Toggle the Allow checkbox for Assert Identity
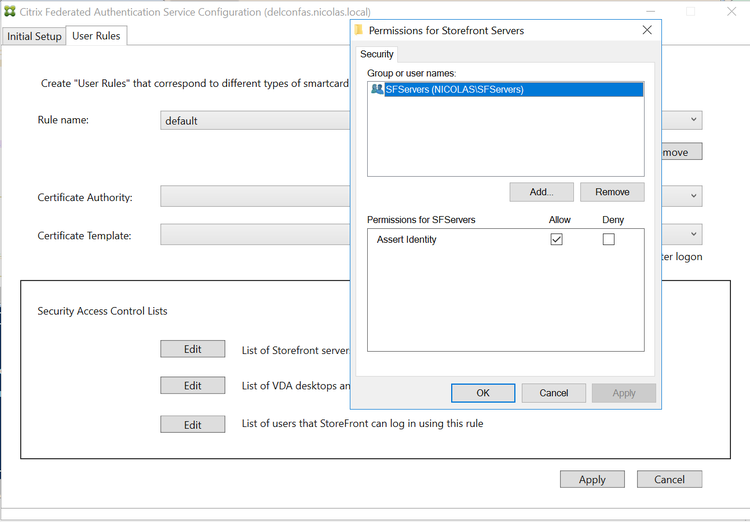 click(x=556, y=239)
